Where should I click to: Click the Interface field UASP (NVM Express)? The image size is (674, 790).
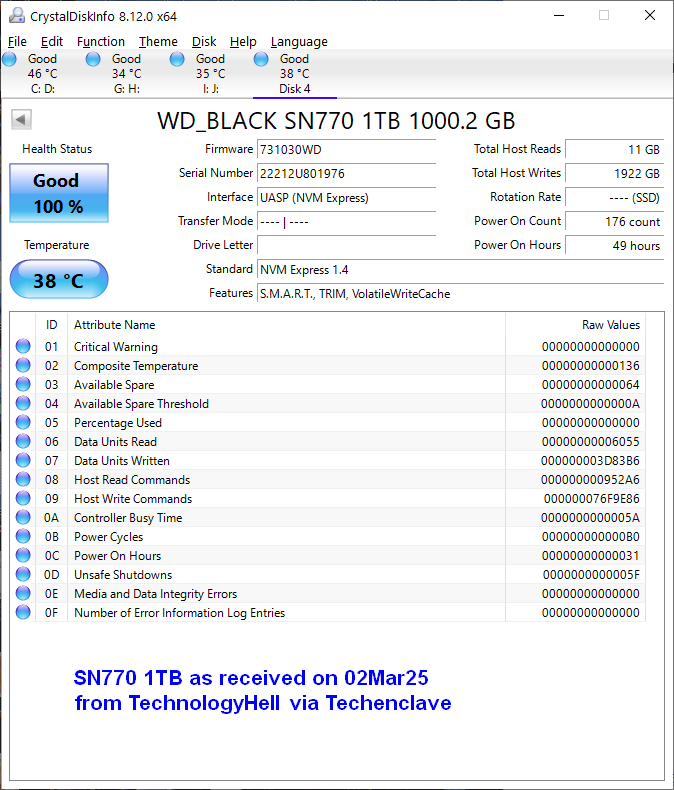tap(347, 198)
